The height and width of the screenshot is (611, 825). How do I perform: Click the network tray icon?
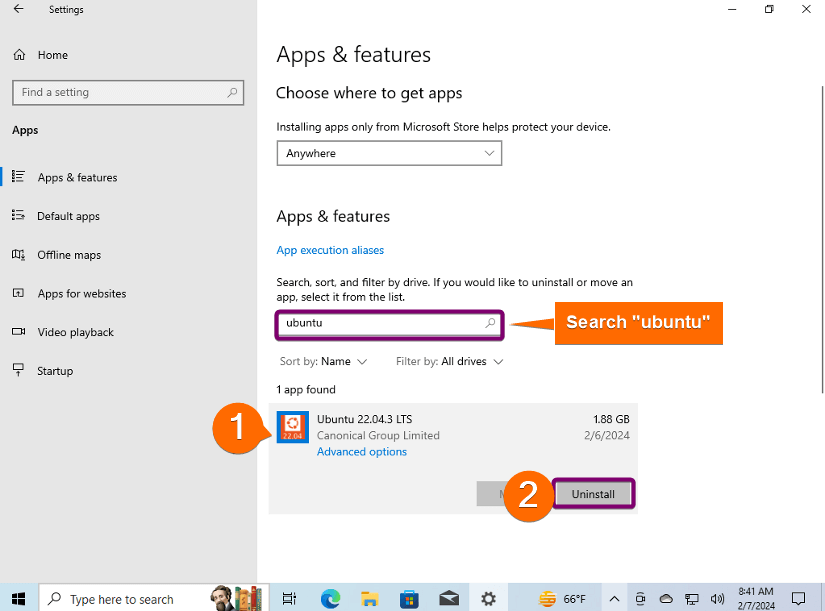[x=691, y=599]
